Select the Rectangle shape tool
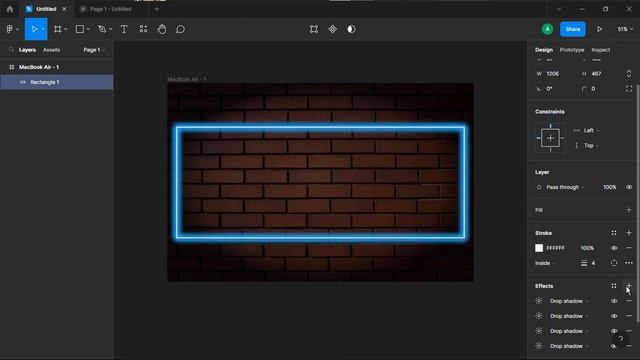 pos(80,29)
